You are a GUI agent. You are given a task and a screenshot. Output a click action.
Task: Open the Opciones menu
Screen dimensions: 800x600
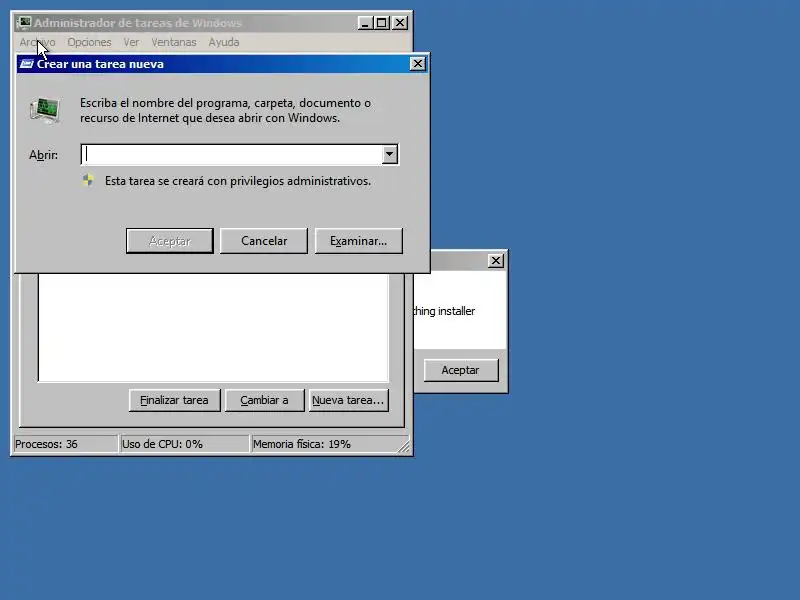(89, 42)
